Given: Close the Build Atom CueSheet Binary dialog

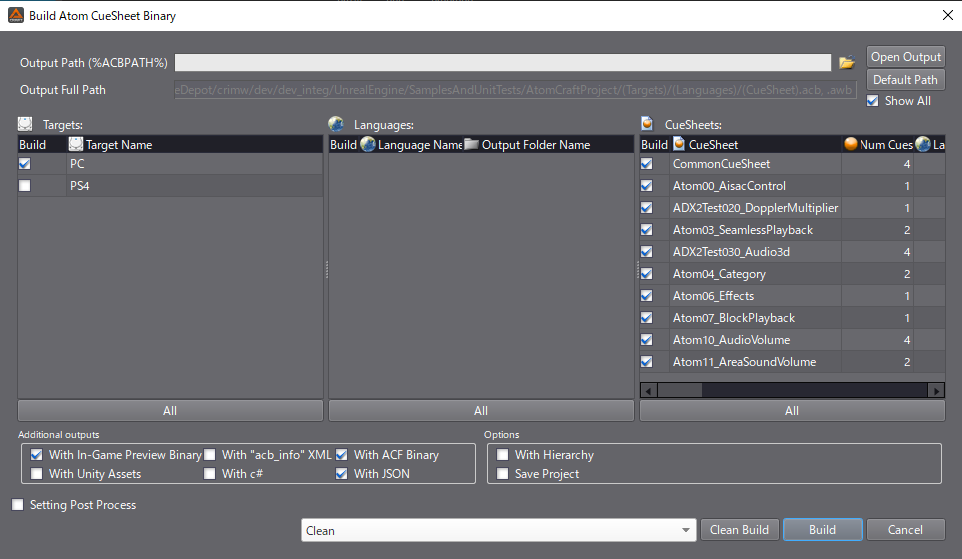Looking at the screenshot, I should pyautogui.click(x=947, y=15).
